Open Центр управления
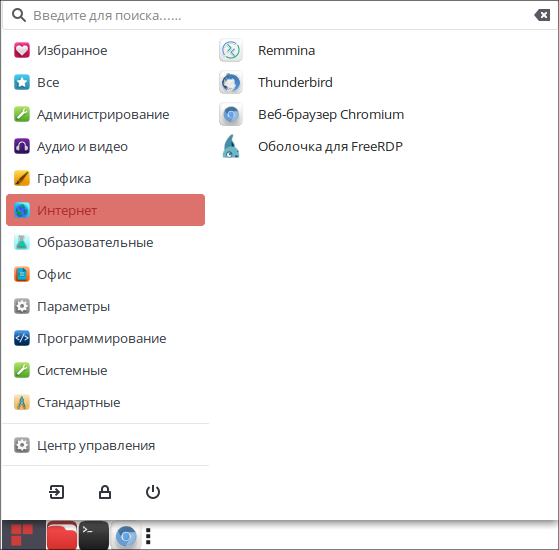Viewport: 559px width, 550px height. [x=106, y=445]
